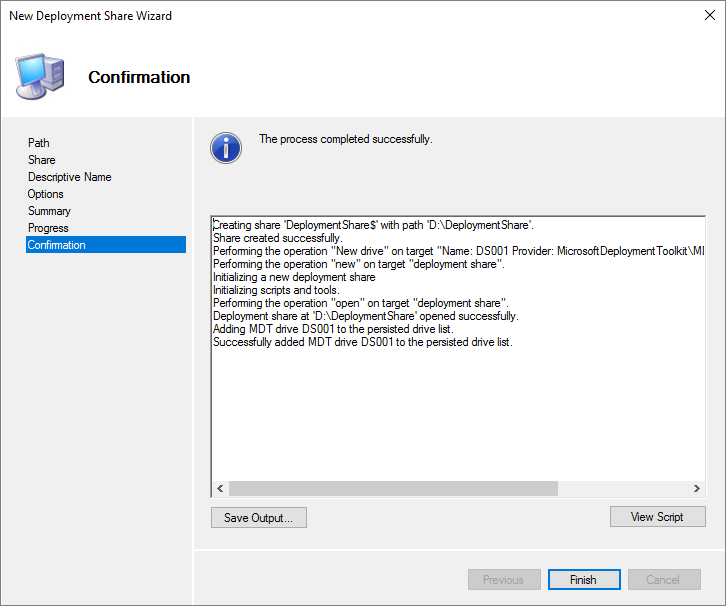726x606 pixels.
Task: Click the horizontal scrollbar thumb in output
Action: pos(392,488)
